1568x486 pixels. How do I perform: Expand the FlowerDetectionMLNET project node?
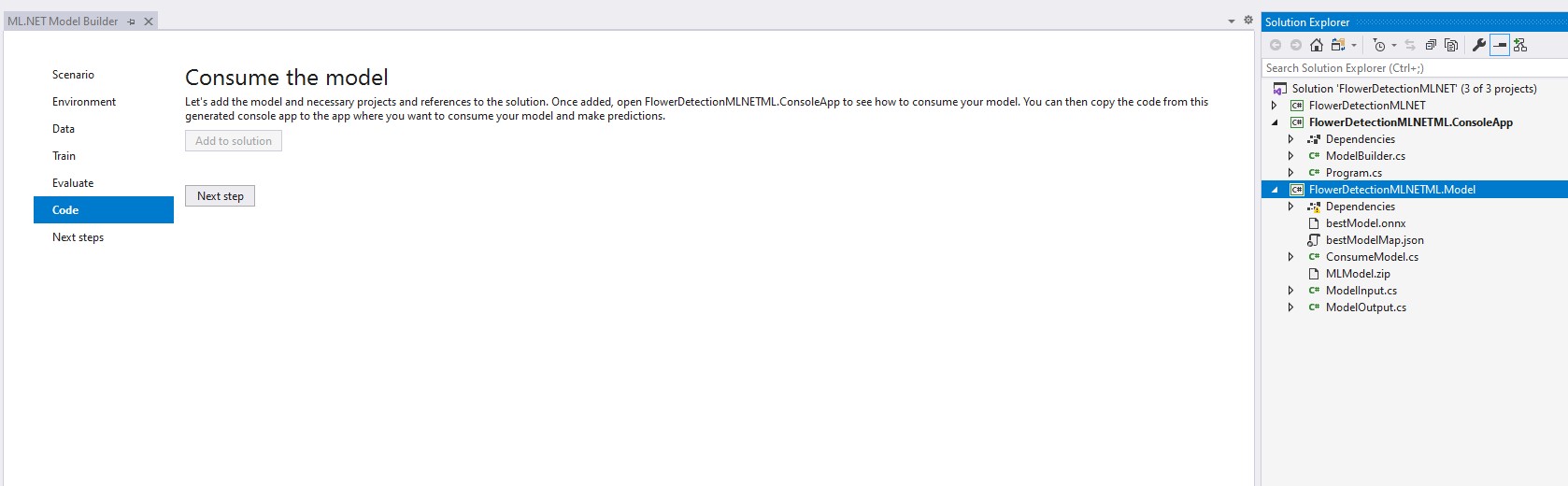1275,106
